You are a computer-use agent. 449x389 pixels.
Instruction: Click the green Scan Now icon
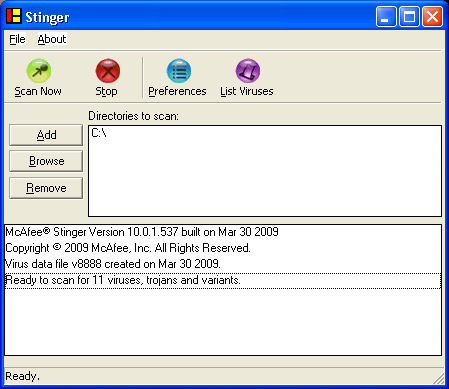click(39, 71)
